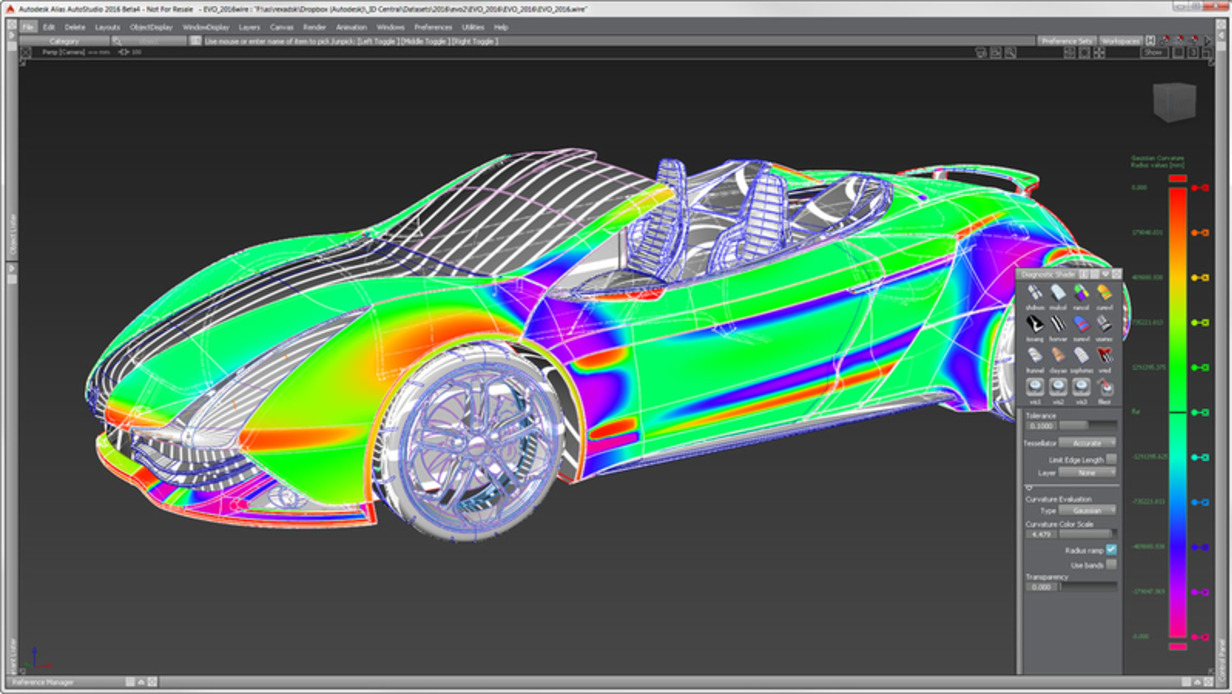Uncheck the Radius ramp checkbox
1232x694 pixels.
[x=1111, y=550]
